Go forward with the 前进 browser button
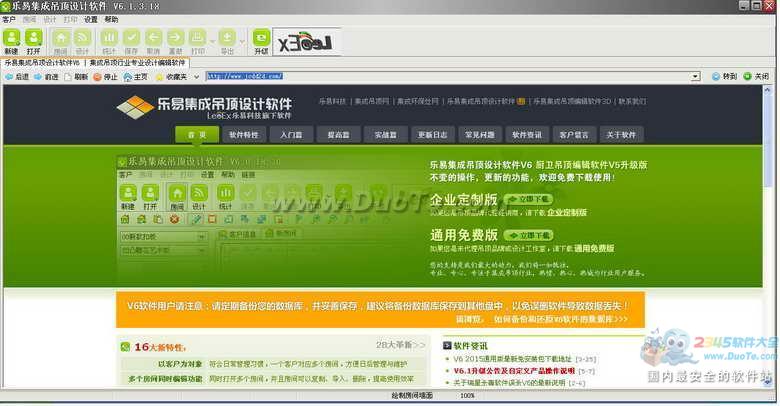This screenshot has height=406, width=780. pyautogui.click(x=47, y=77)
